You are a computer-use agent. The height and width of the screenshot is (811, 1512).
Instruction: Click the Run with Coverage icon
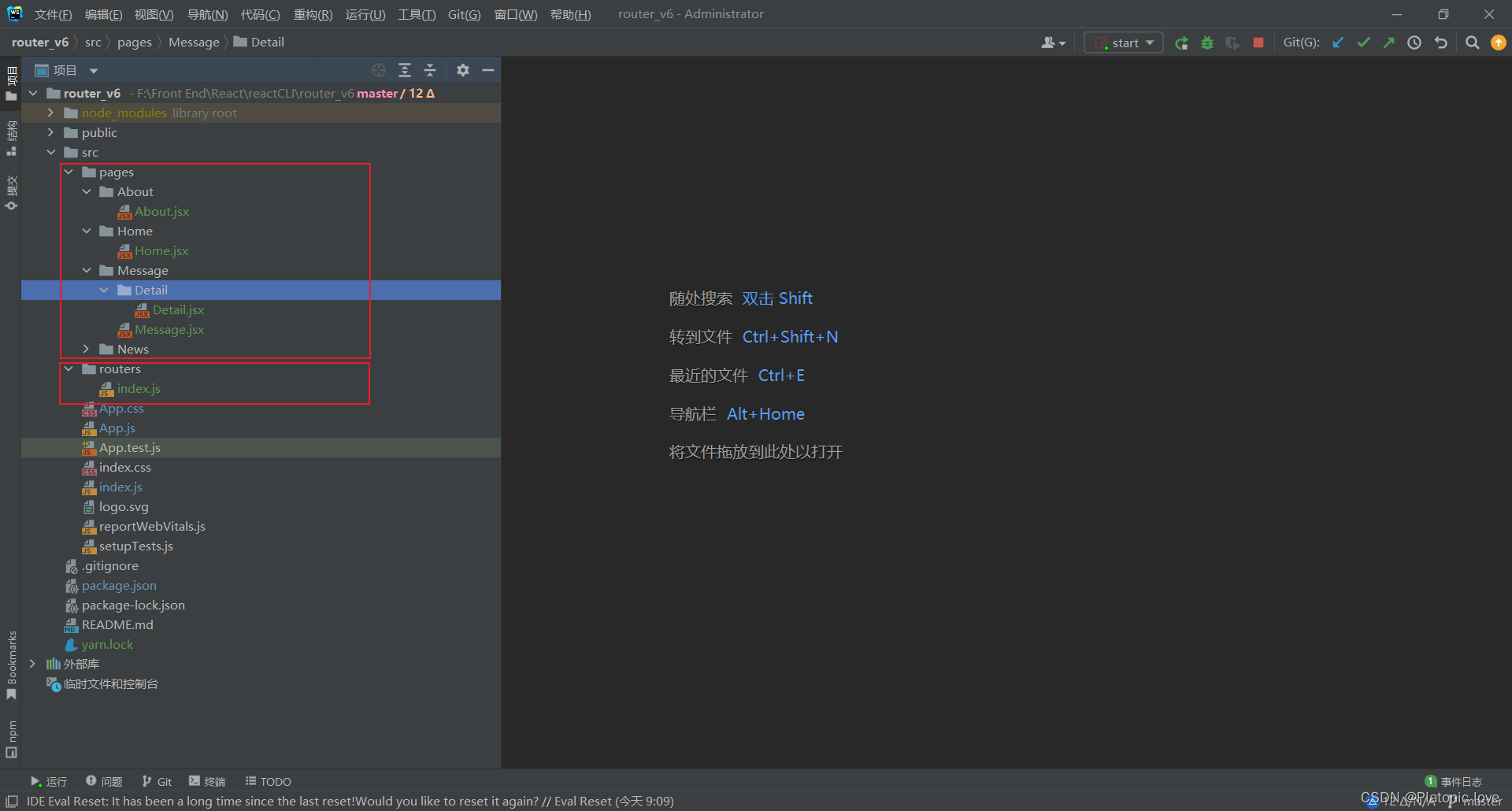[x=1232, y=43]
